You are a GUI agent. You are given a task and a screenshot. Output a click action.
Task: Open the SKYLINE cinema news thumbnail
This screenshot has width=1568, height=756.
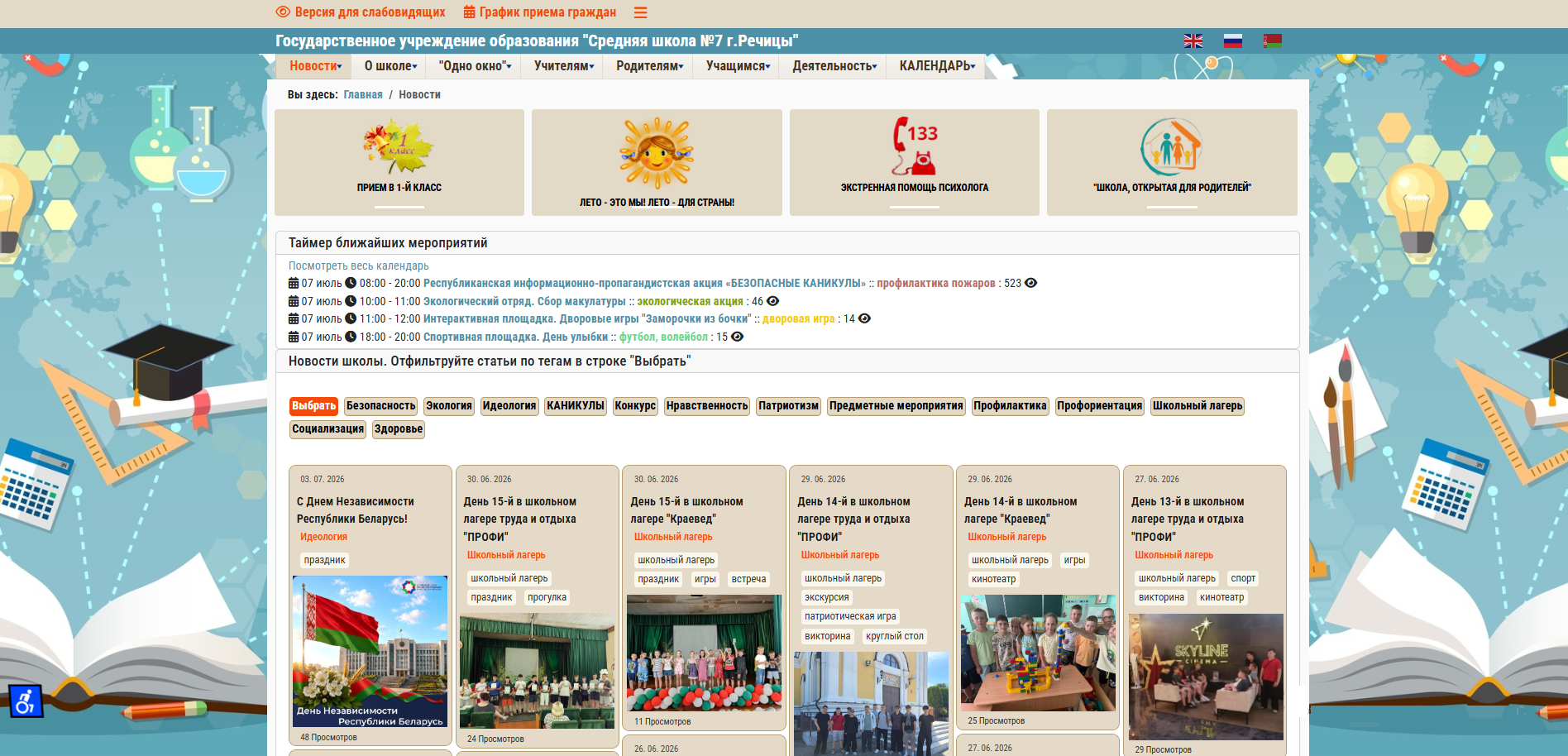pyautogui.click(x=1206, y=677)
